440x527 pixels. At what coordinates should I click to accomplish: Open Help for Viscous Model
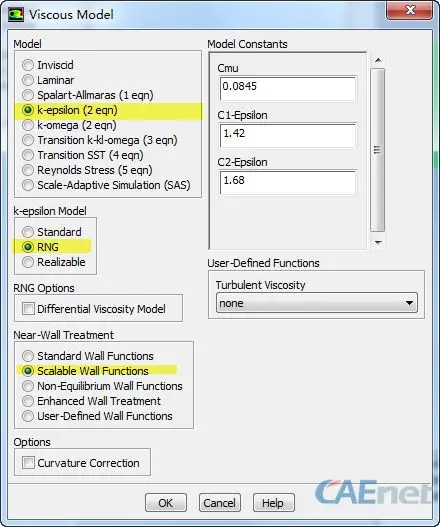pos(273,503)
